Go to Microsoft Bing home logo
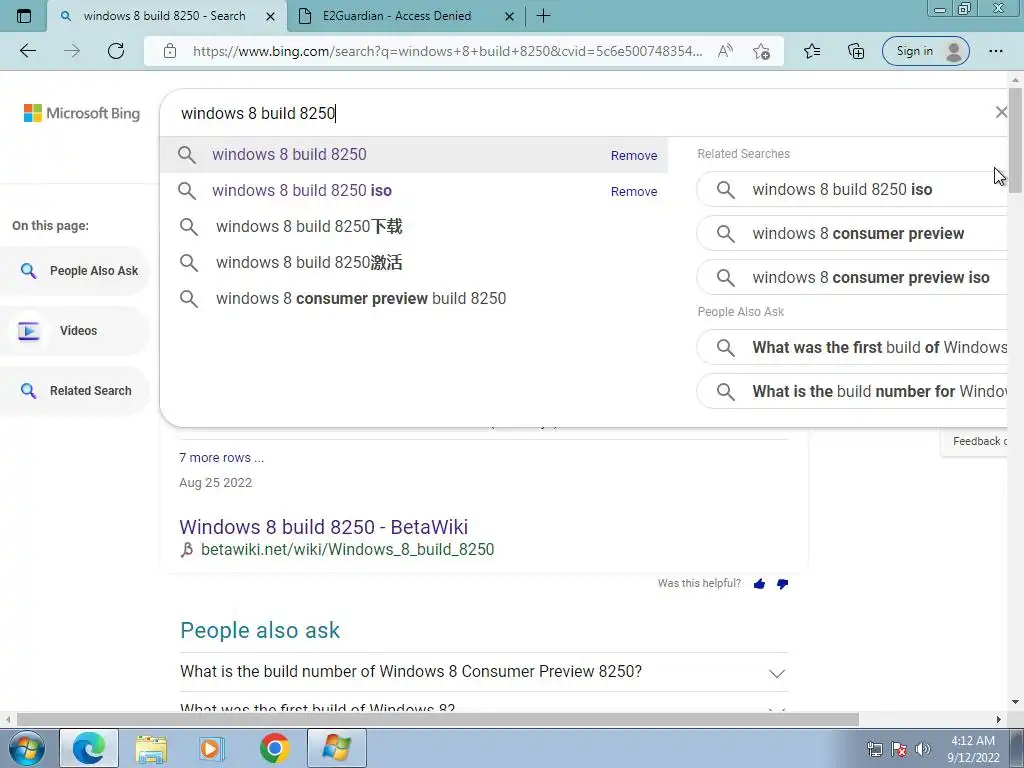The height and width of the screenshot is (768, 1024). [82, 113]
